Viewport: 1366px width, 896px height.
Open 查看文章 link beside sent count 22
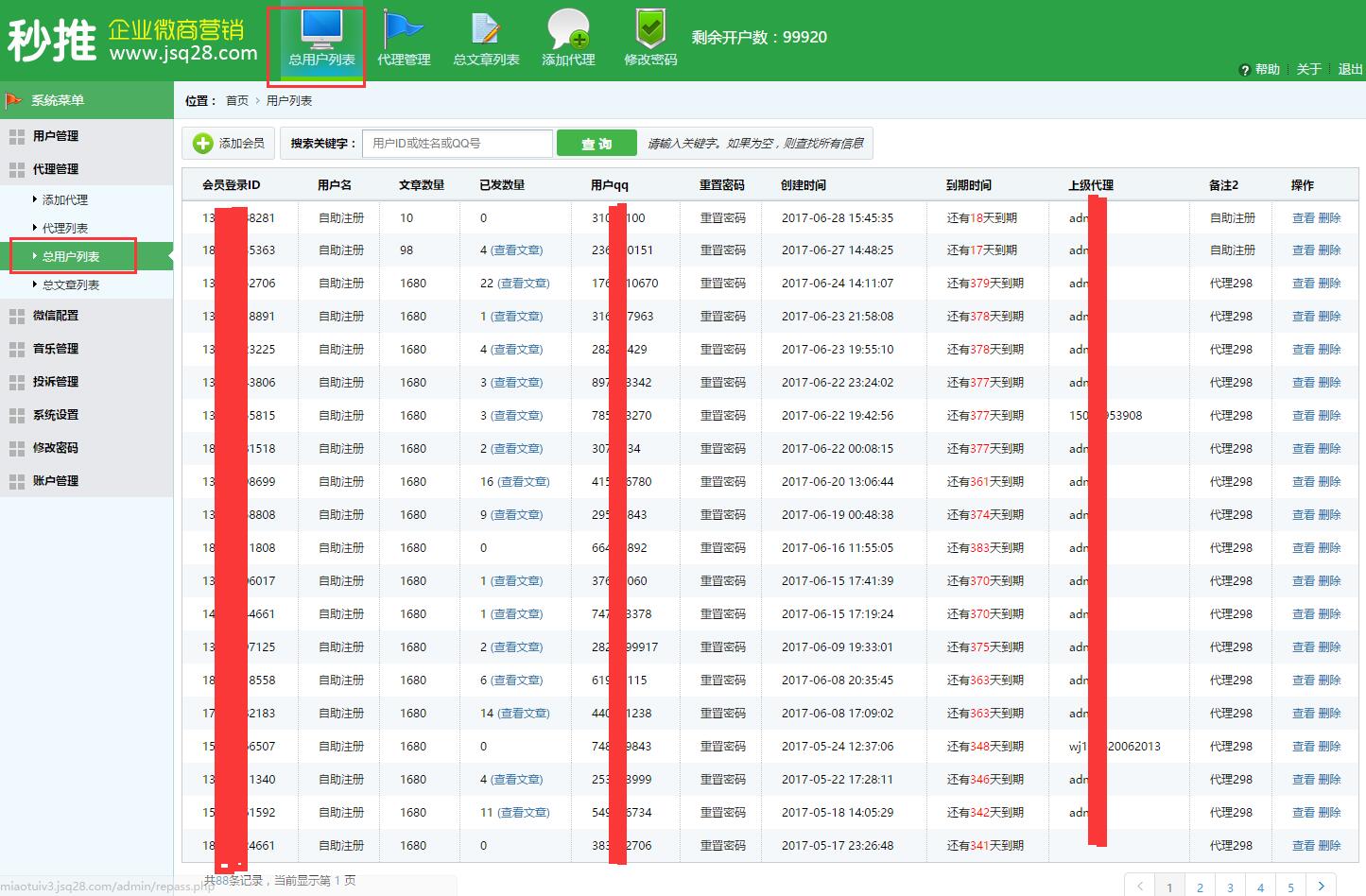(x=524, y=284)
